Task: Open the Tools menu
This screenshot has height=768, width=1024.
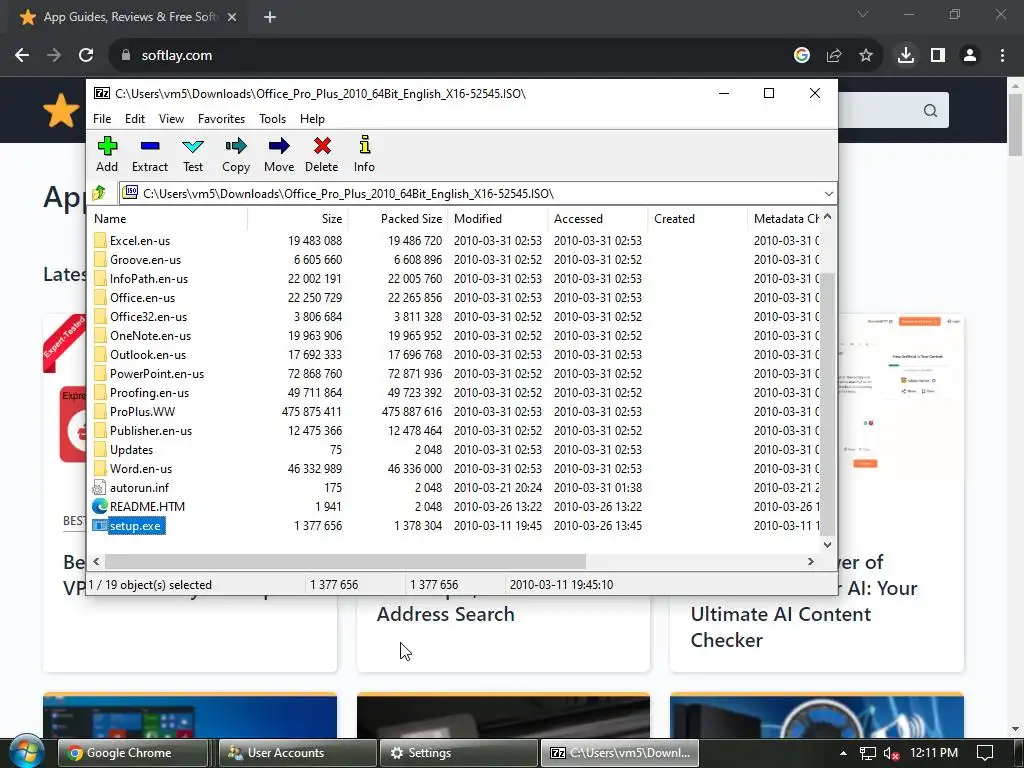Action: [x=272, y=119]
